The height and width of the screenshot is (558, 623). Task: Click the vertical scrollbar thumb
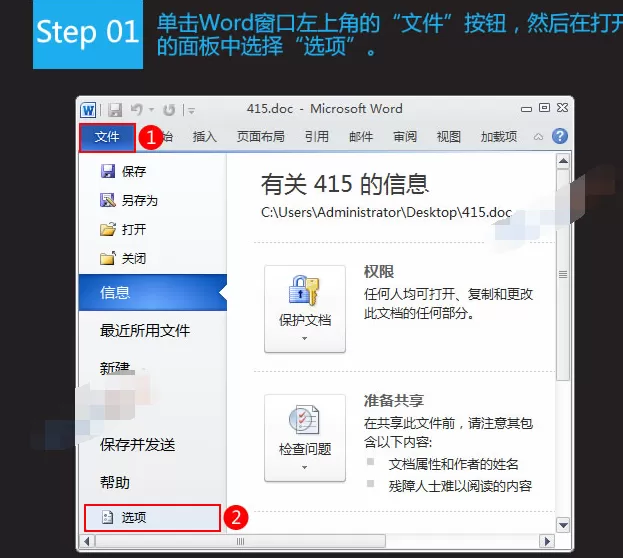pyautogui.click(x=563, y=275)
